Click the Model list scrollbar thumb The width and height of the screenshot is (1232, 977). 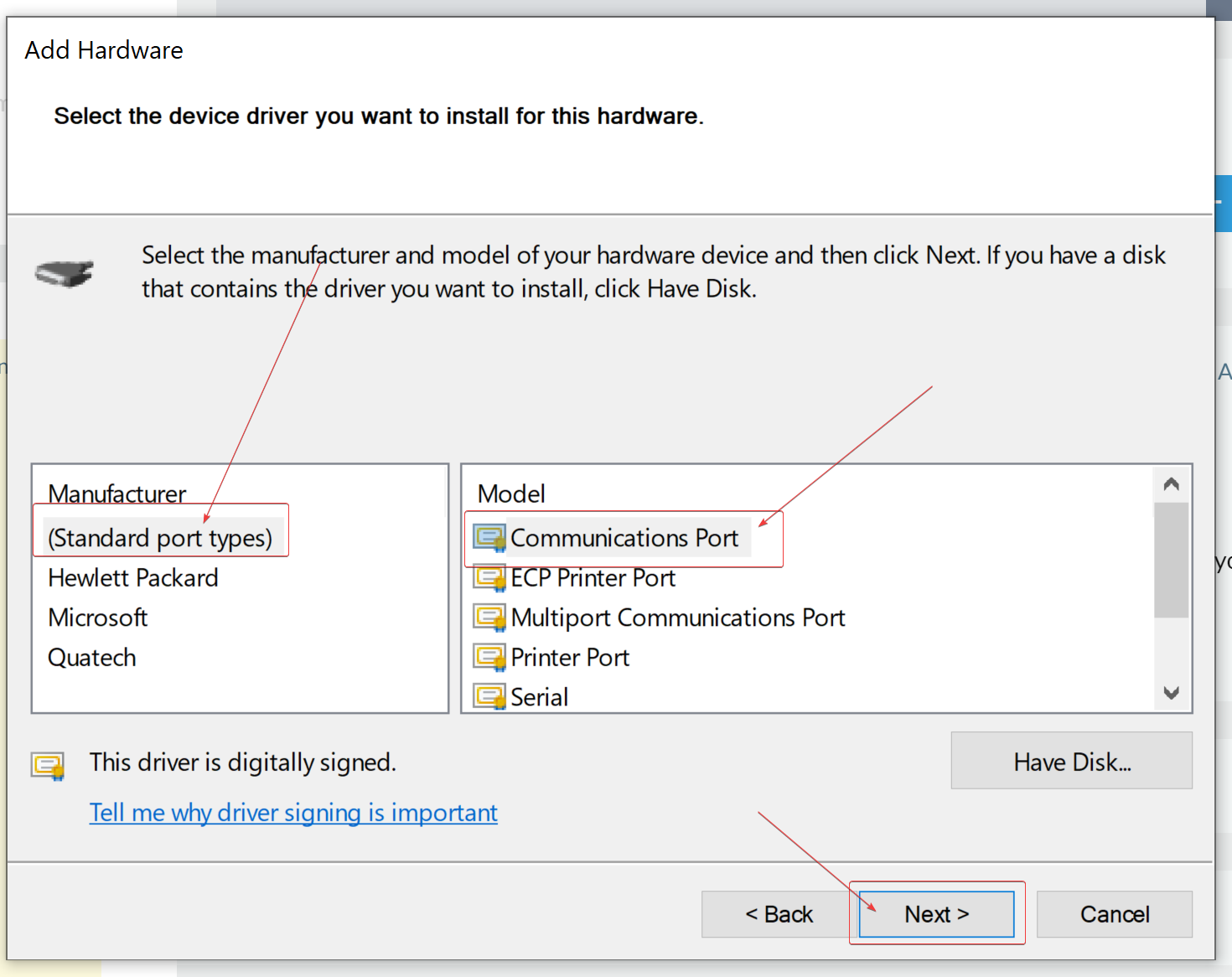(x=1171, y=560)
